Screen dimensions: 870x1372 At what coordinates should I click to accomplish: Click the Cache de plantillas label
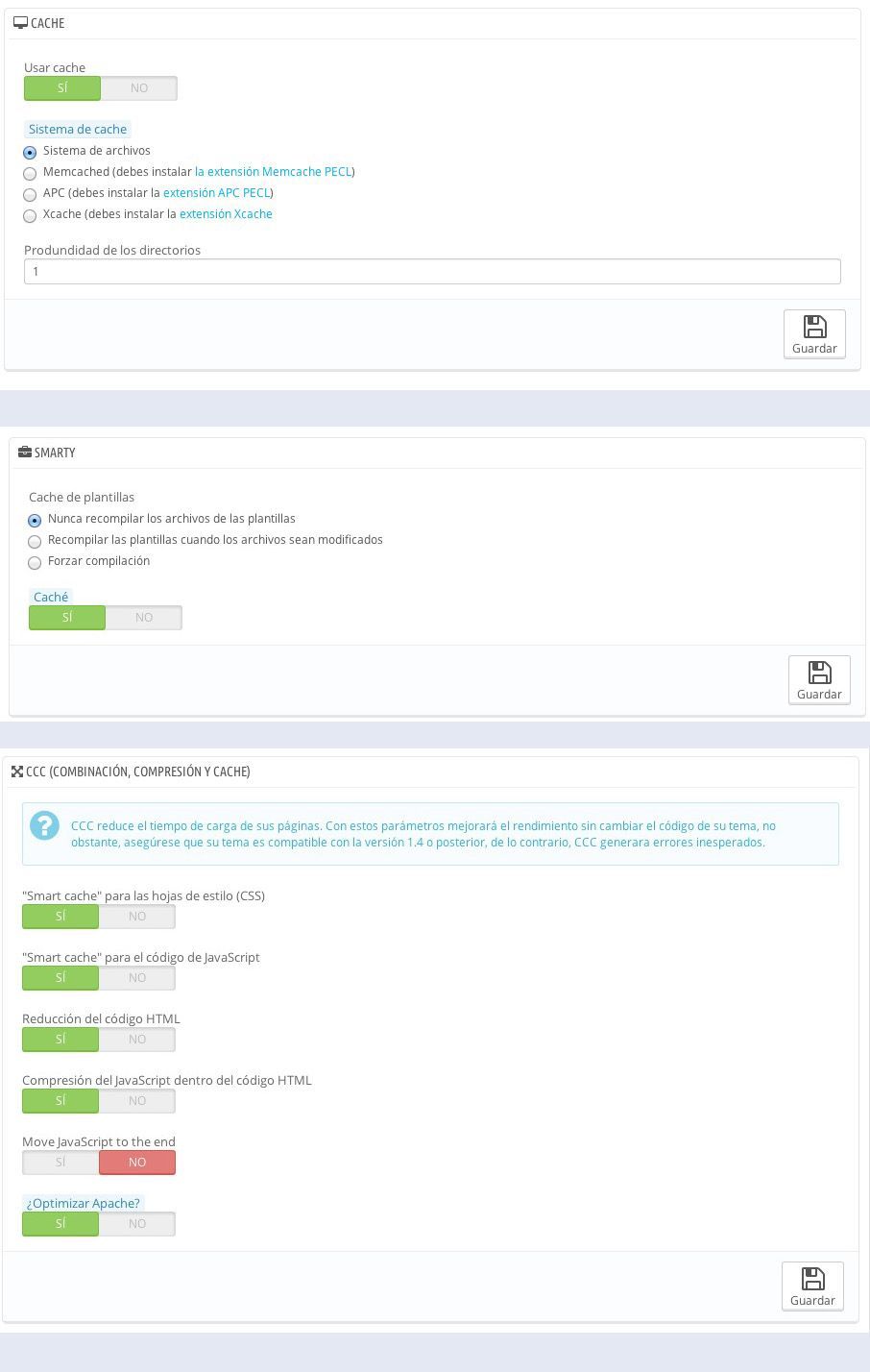[x=82, y=498]
